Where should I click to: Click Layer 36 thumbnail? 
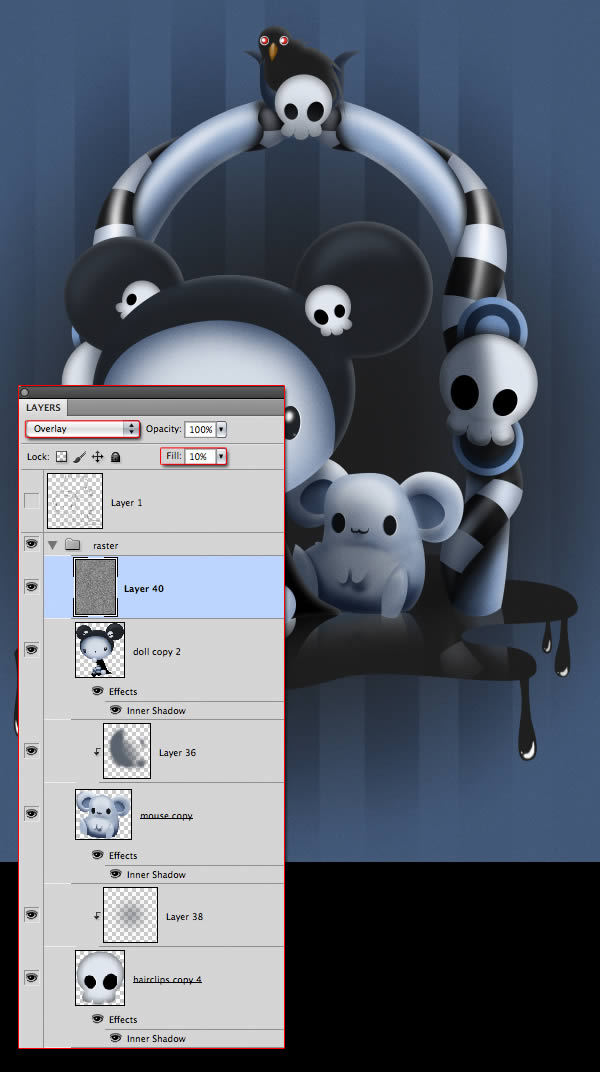pos(127,751)
